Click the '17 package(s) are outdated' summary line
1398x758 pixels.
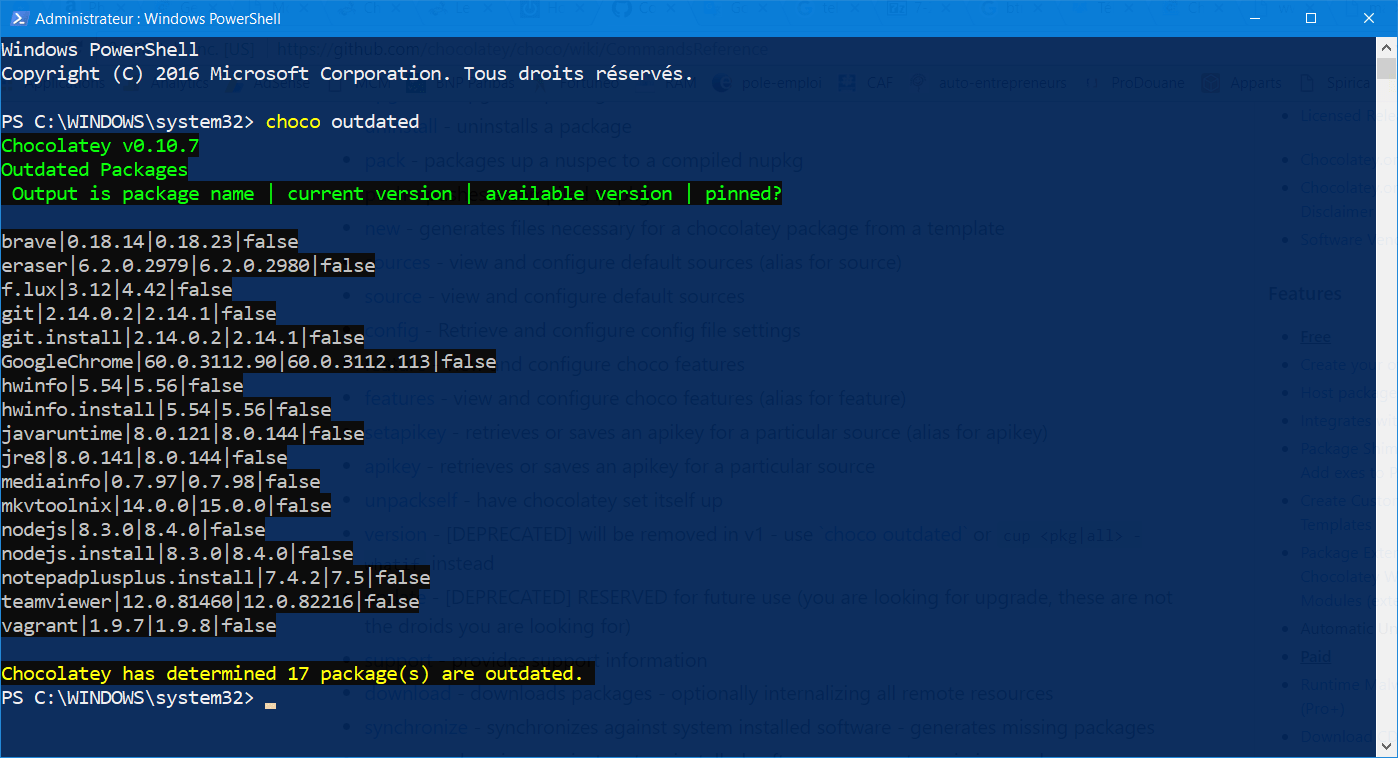(x=297, y=674)
